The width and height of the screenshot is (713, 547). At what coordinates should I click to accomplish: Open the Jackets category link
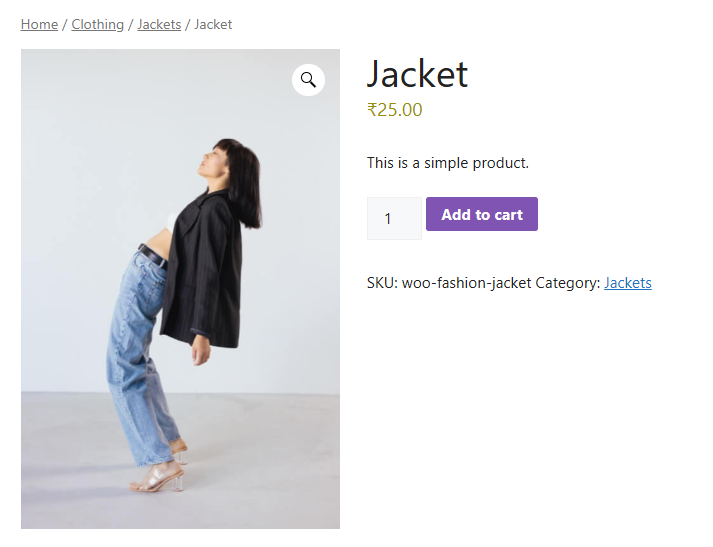coord(627,283)
